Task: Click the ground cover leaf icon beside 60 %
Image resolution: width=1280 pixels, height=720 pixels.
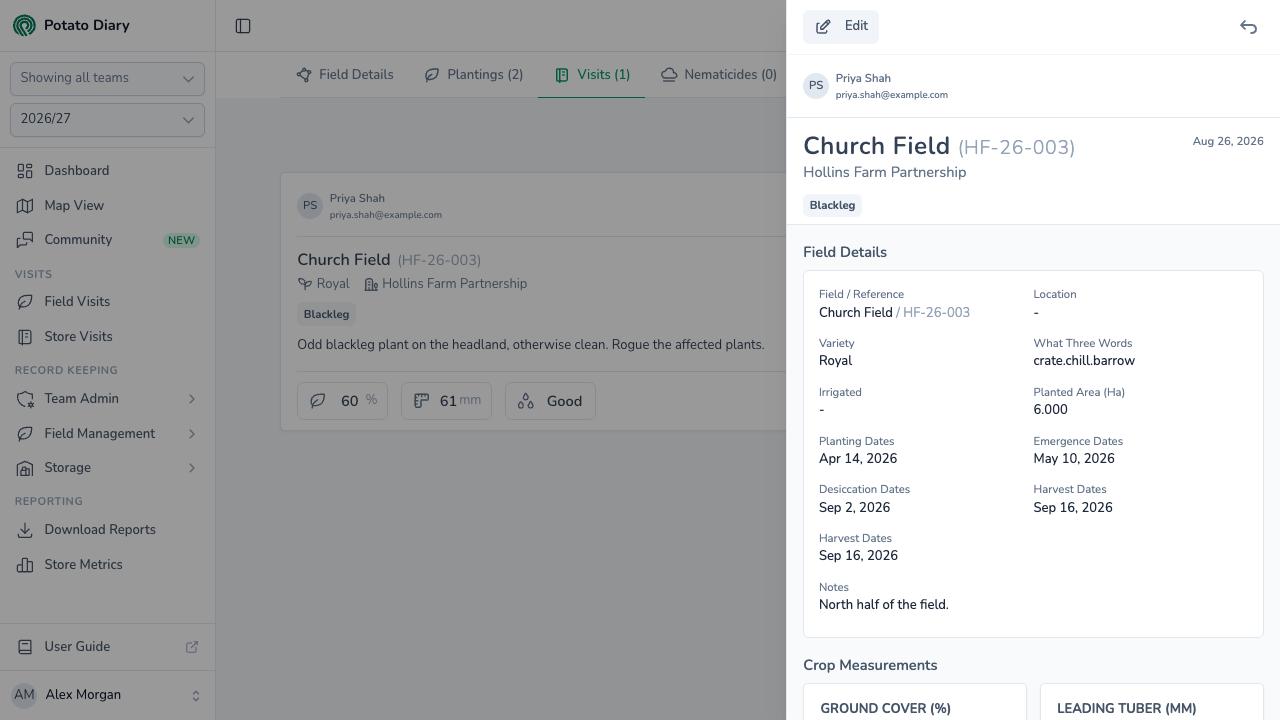Action: pos(318,401)
